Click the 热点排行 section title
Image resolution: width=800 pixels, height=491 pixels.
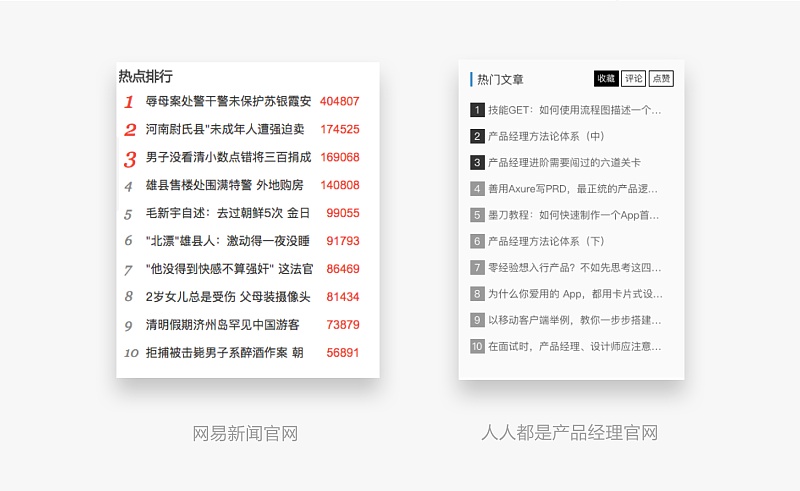pos(145,76)
